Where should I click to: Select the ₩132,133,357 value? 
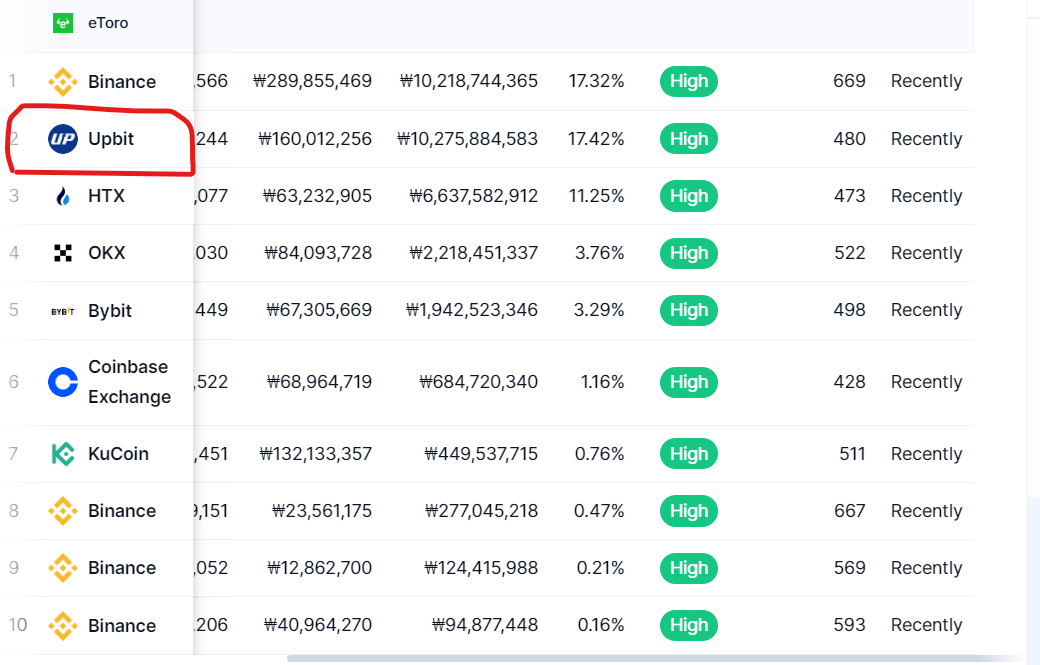(316, 454)
